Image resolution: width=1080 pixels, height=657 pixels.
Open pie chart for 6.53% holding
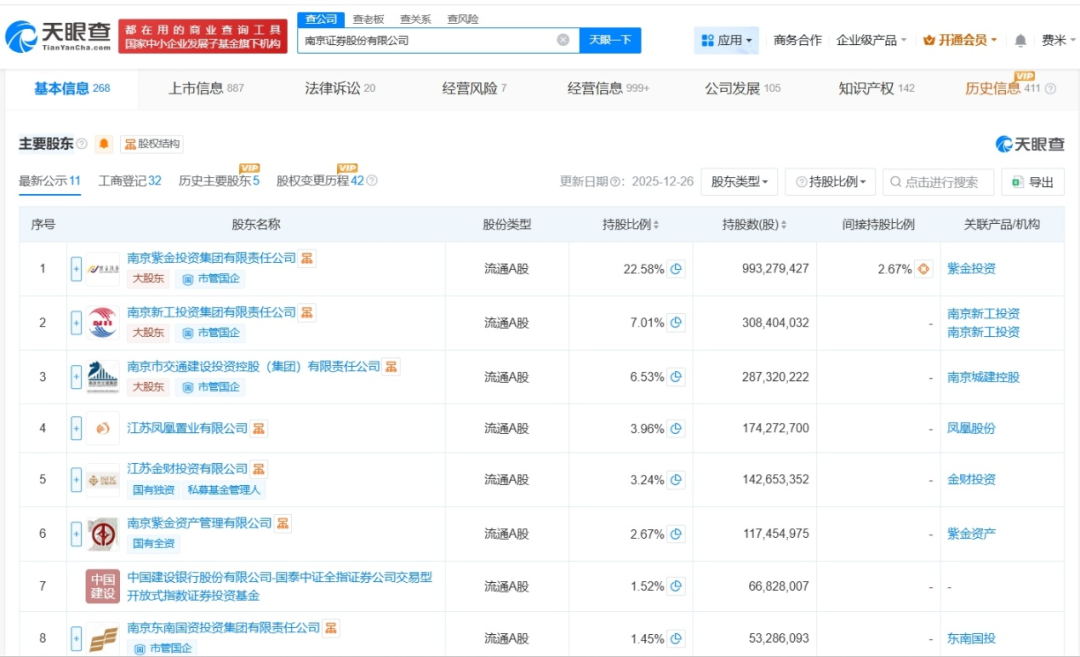676,377
